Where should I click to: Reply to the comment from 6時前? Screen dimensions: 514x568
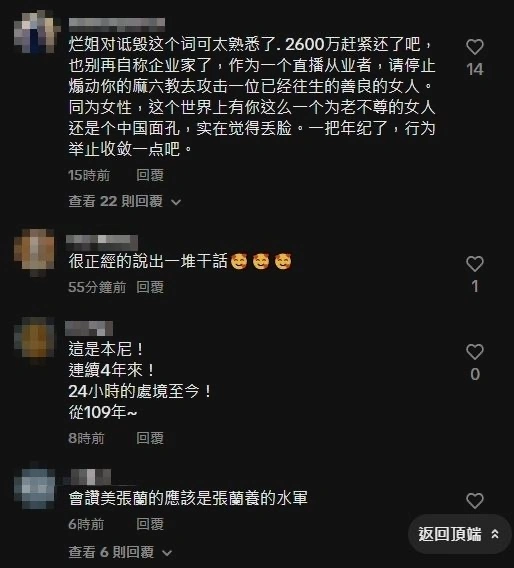tap(150, 524)
